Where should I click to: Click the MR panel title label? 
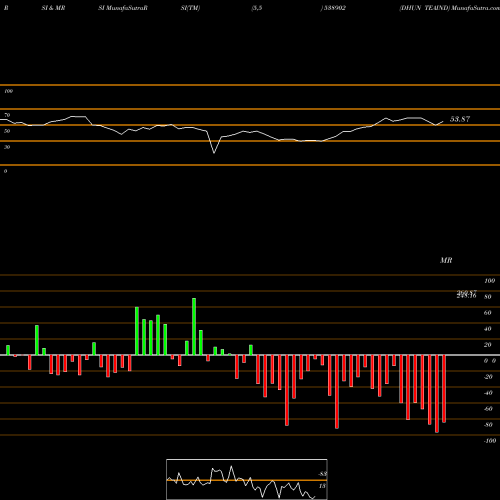pos(446,260)
